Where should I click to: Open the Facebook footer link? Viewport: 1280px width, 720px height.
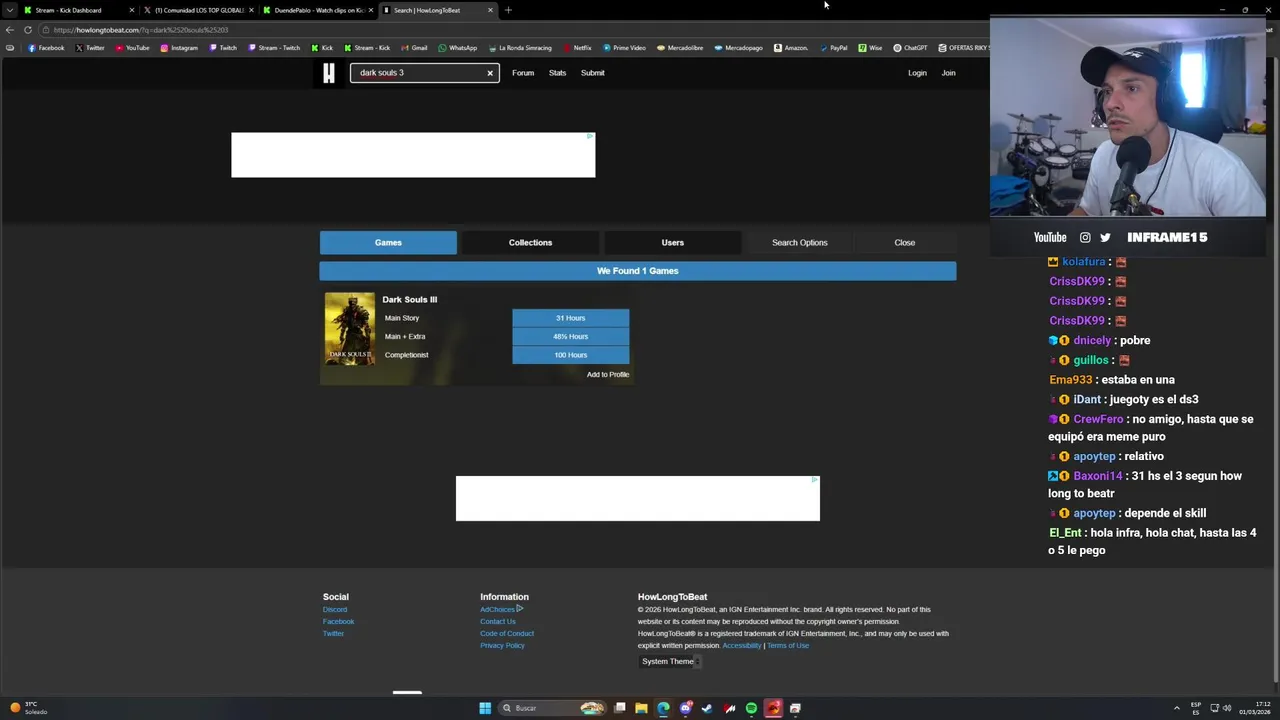point(338,621)
